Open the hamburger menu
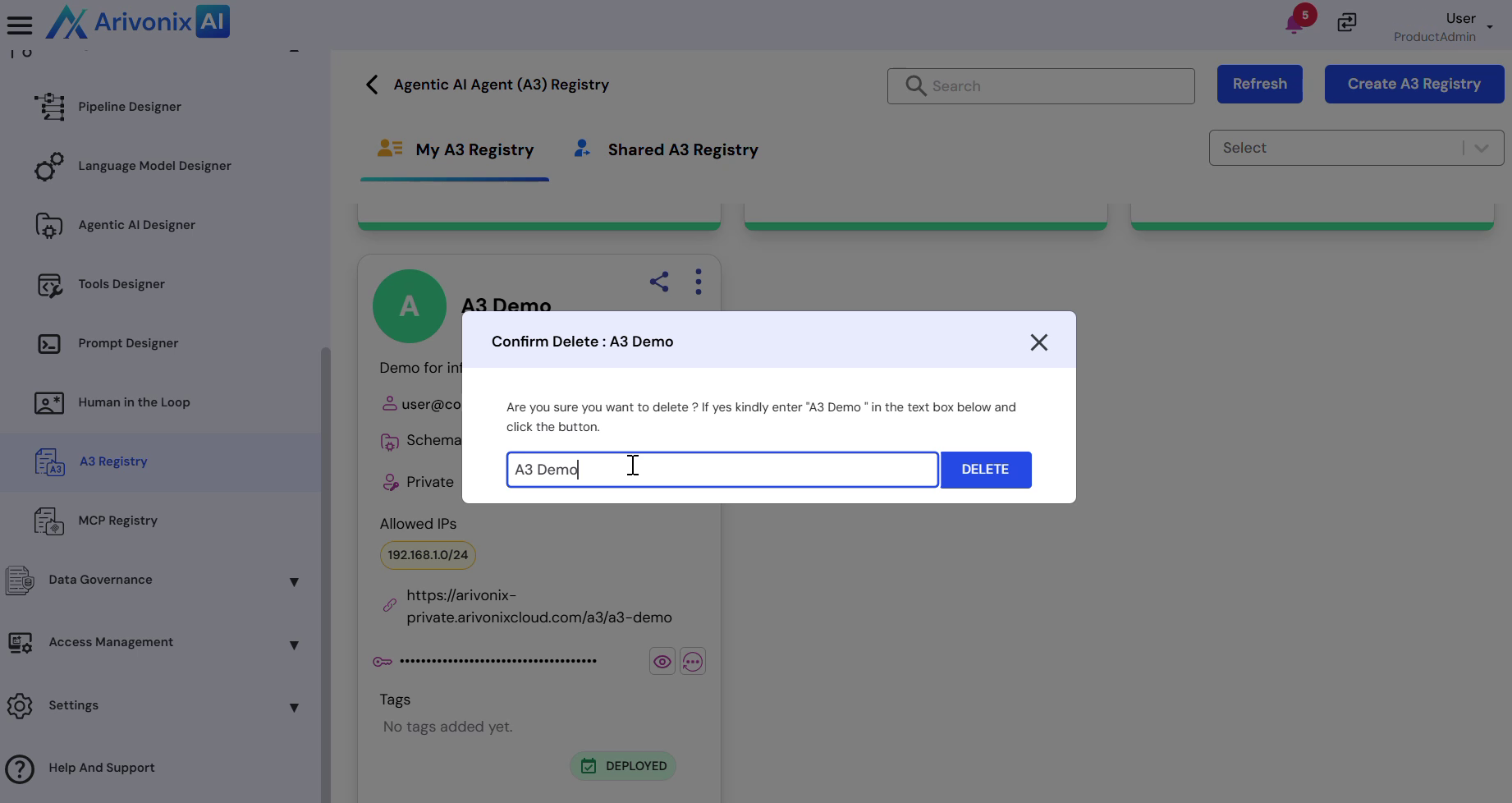The width and height of the screenshot is (1512, 803). pos(20,25)
